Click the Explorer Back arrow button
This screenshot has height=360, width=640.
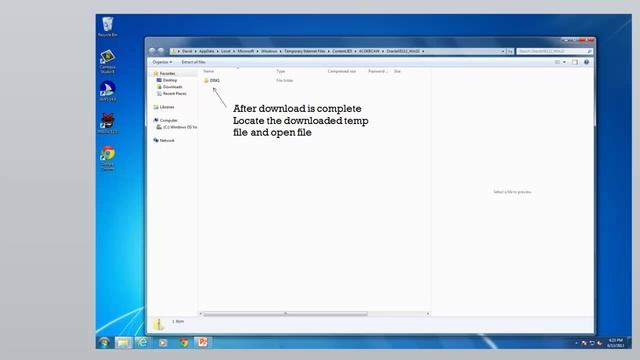click(x=152, y=51)
